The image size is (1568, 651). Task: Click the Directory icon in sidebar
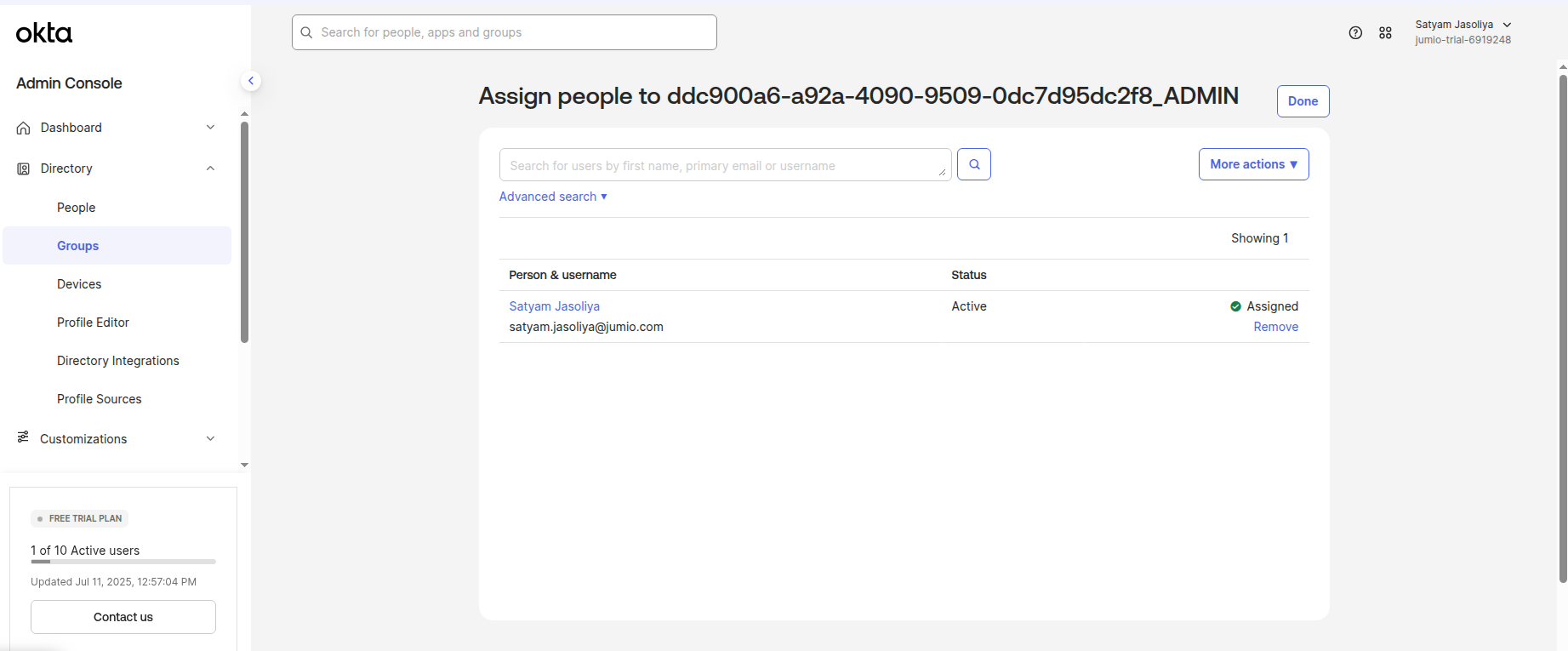tap(24, 168)
